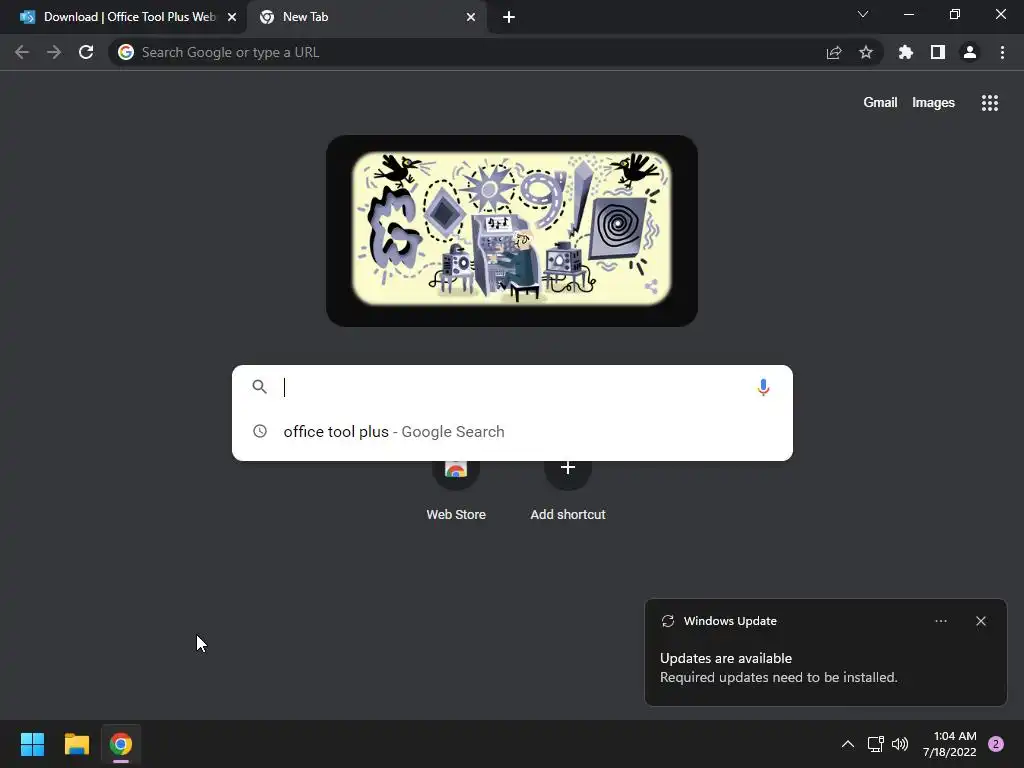
Task: Close the New Tab tab
Action: point(471,17)
